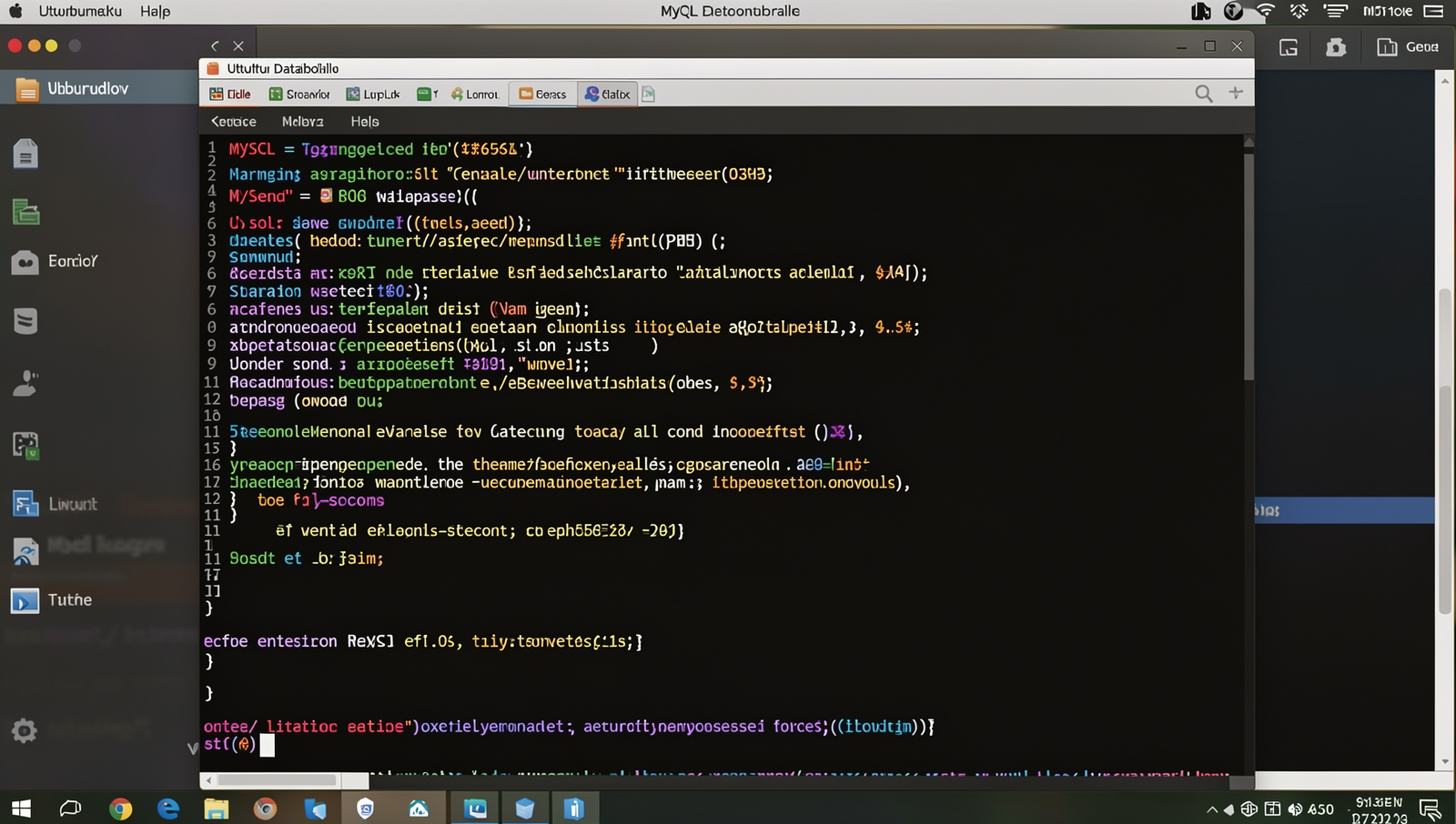Click the image with green badge sidebar icon

(x=25, y=445)
